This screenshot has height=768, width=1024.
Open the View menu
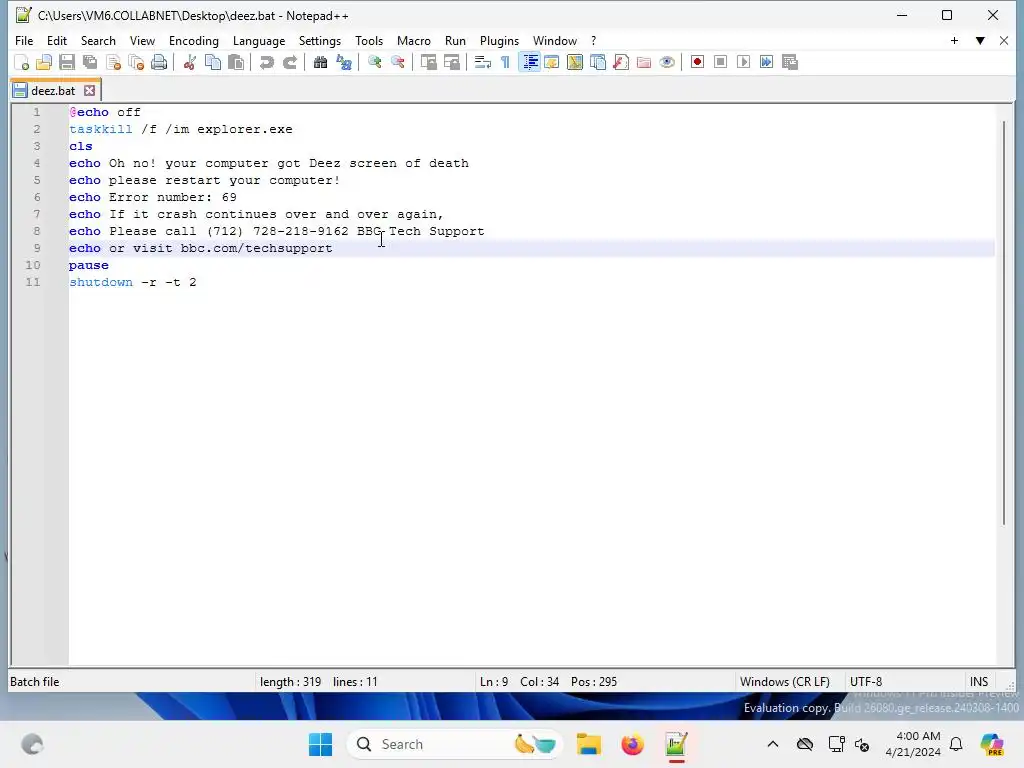tap(142, 40)
